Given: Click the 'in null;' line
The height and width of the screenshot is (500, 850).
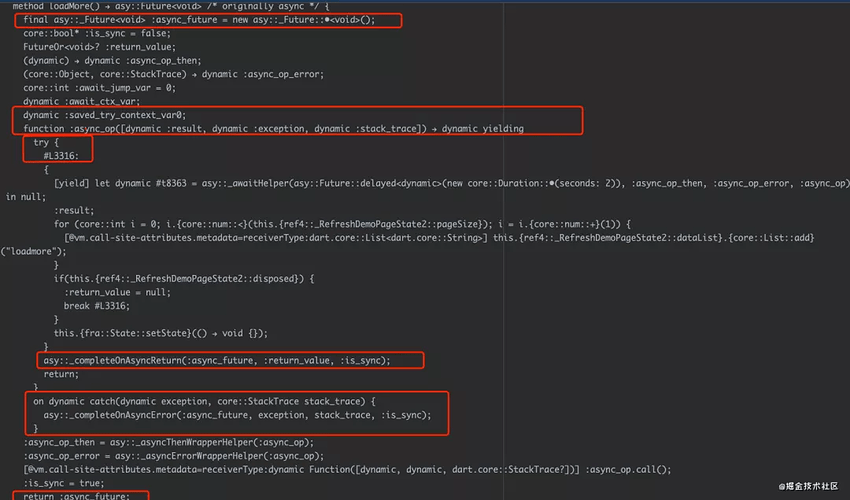Looking at the screenshot, I should (25, 197).
